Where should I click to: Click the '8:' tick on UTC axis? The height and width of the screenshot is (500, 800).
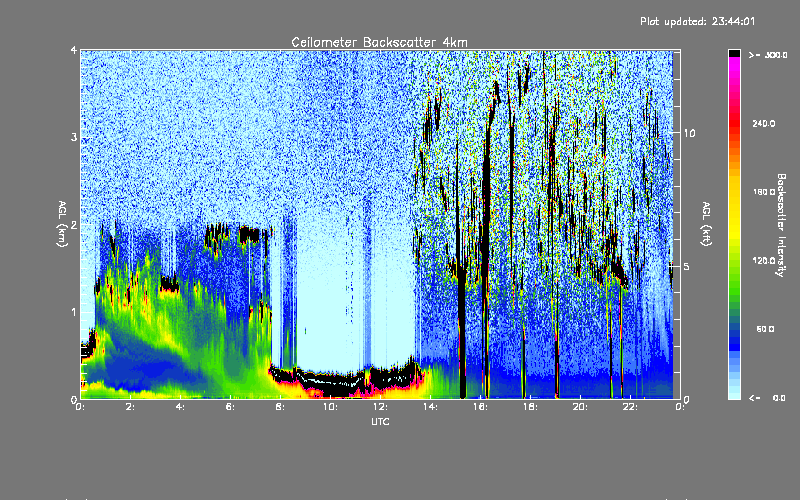[280, 407]
